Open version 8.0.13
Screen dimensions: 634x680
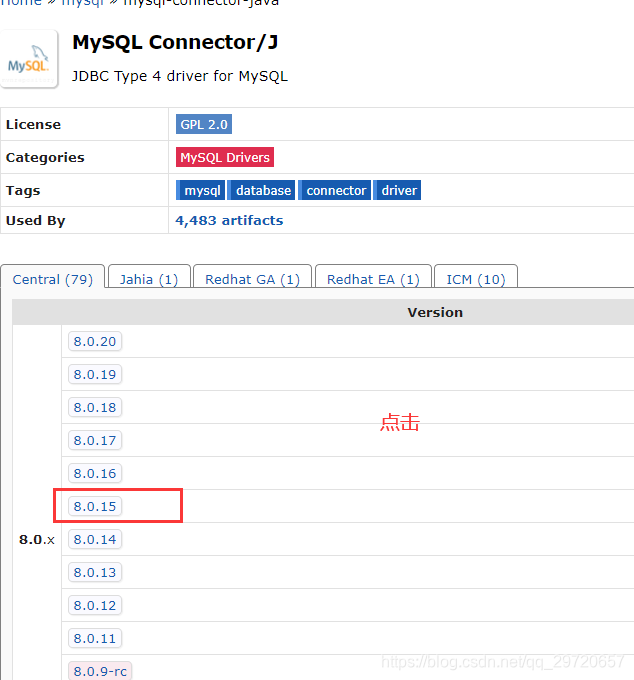click(x=95, y=572)
